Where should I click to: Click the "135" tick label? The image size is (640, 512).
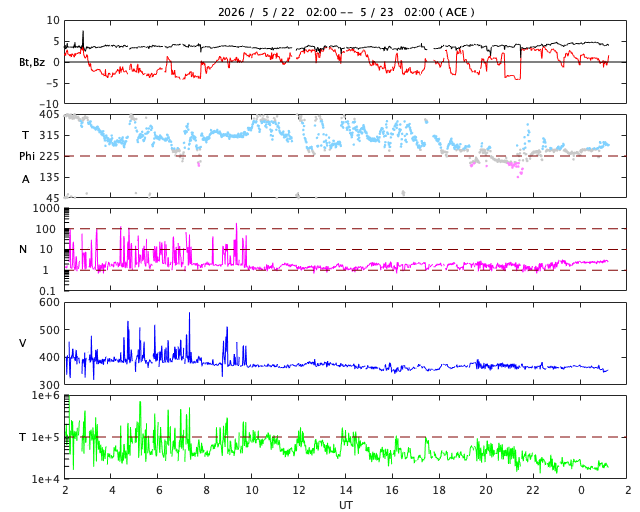pyautogui.click(x=49, y=177)
